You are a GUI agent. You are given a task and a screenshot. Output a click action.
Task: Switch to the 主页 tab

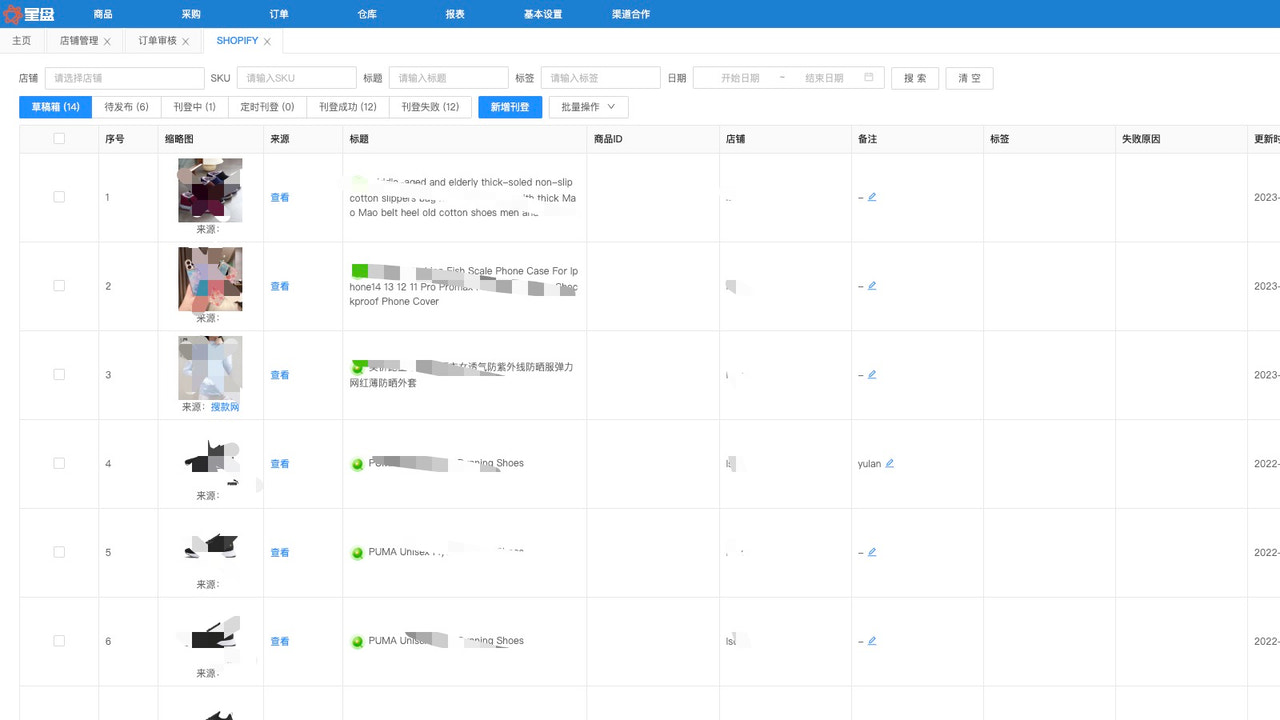tap(22, 41)
